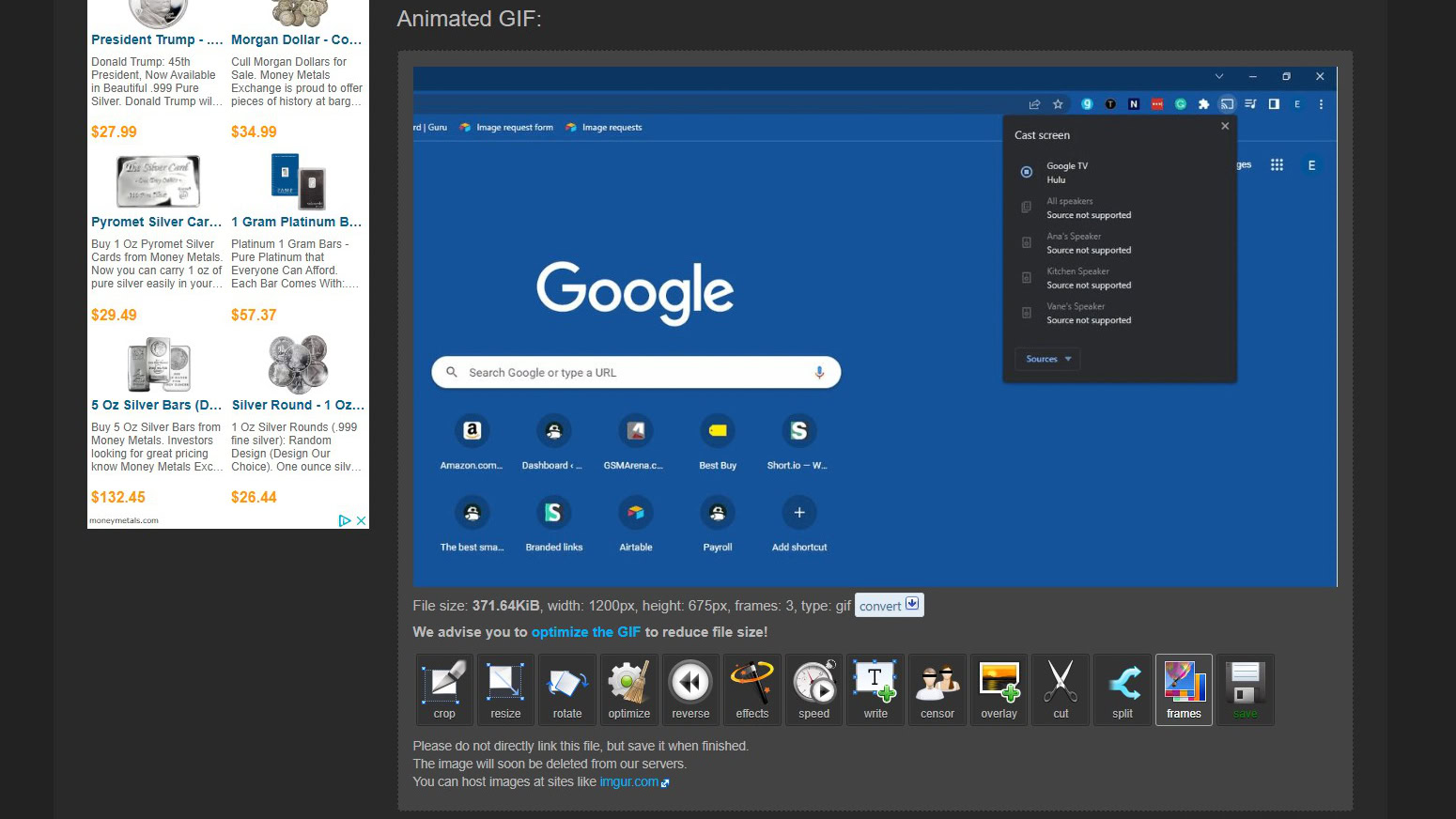This screenshot has width=1456, height=819.
Task: Open the 'Pyromet Silver Car...' ad title
Action: [157, 222]
